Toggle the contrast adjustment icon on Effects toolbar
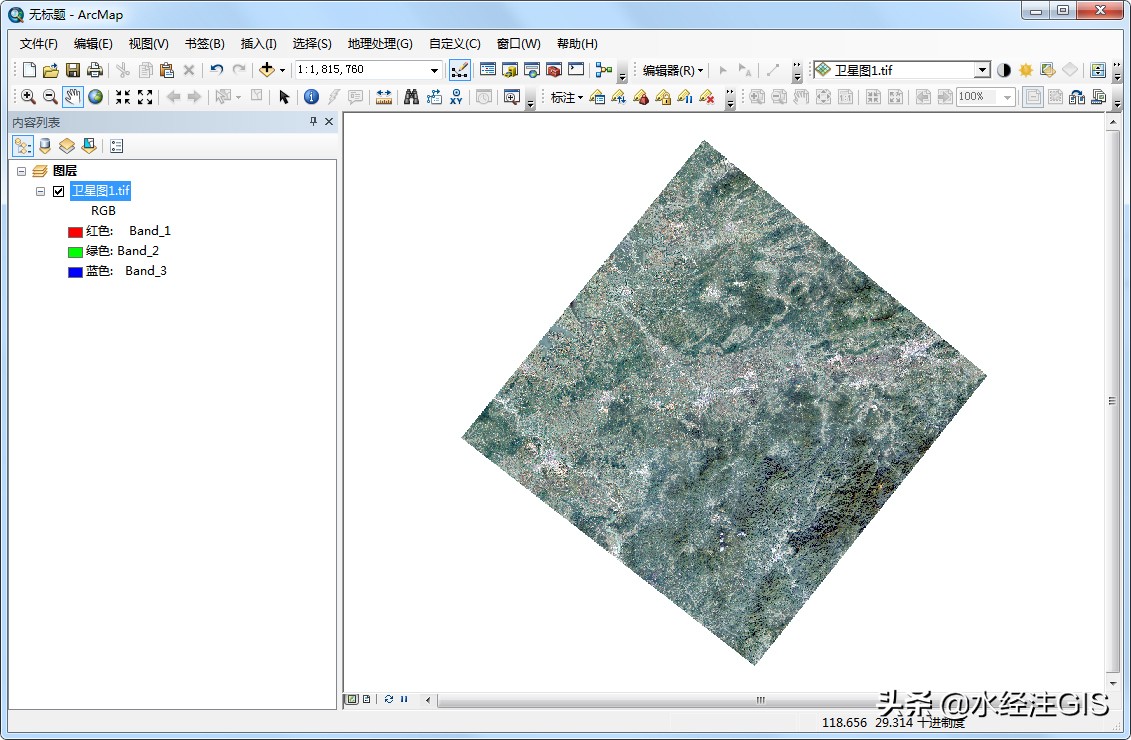Viewport: 1131px width, 740px height. click(x=1003, y=69)
